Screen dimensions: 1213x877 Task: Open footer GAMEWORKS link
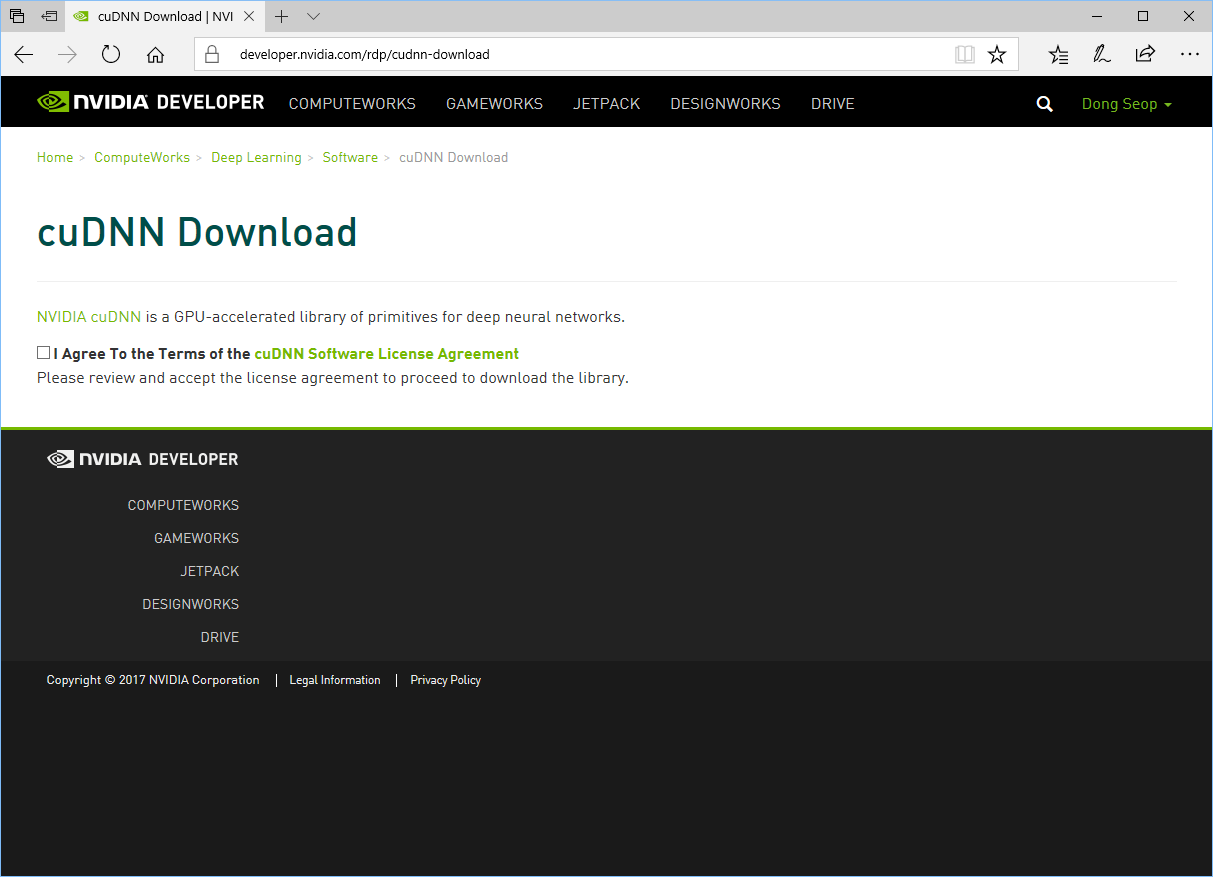[x=196, y=538]
